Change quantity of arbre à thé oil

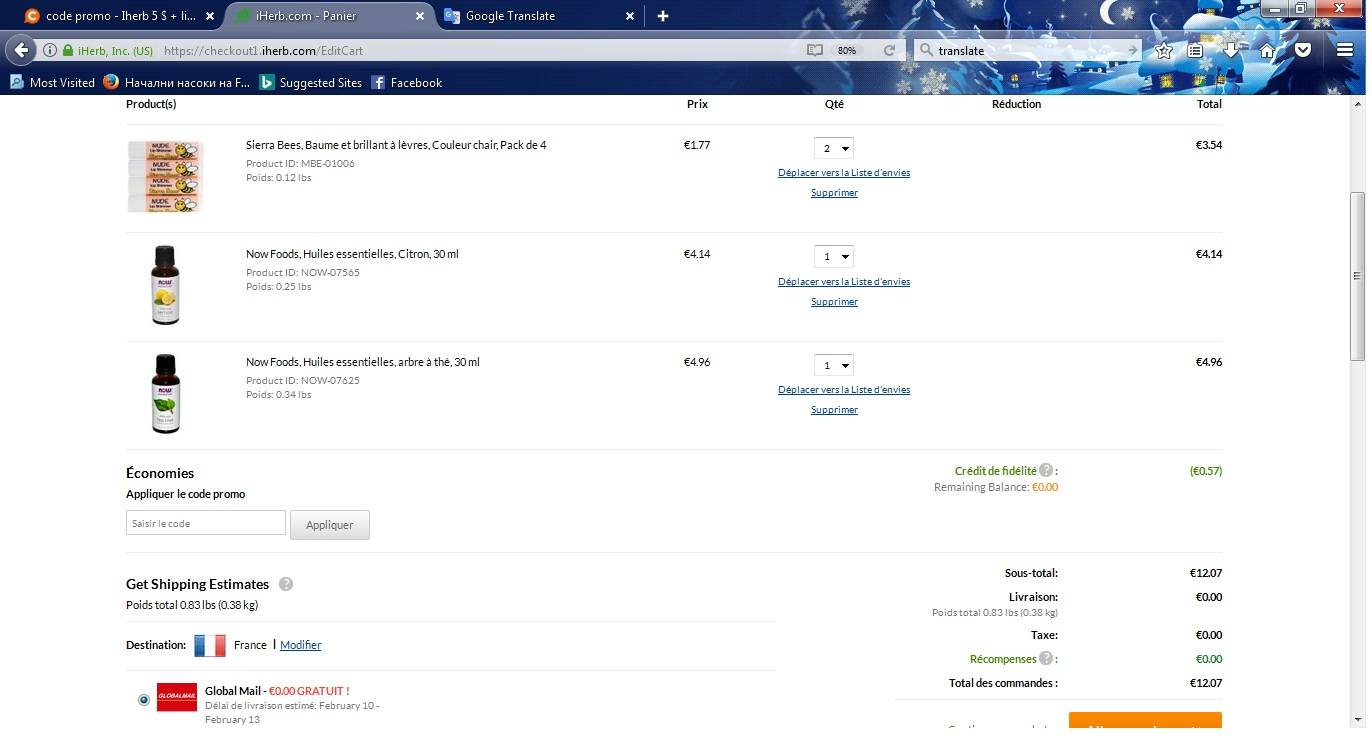[833, 365]
